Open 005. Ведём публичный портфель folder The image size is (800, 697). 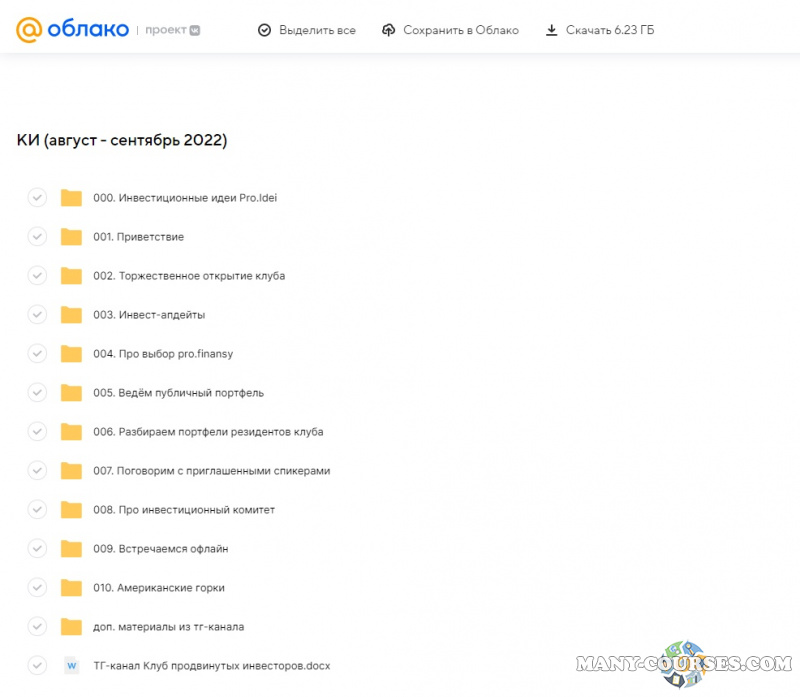(178, 393)
